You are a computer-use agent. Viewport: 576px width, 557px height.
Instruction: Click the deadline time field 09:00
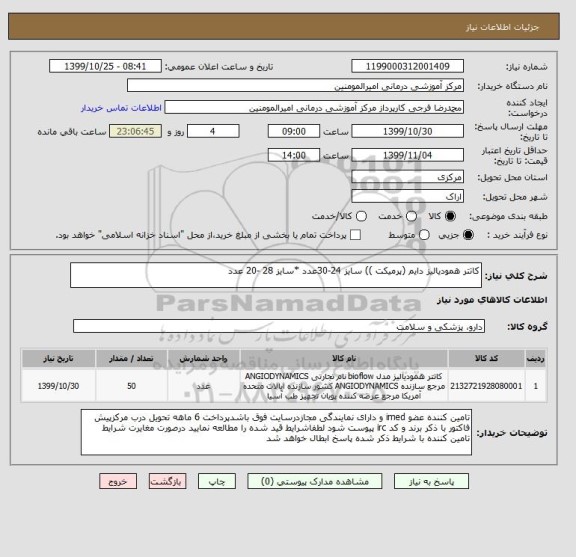294,132
